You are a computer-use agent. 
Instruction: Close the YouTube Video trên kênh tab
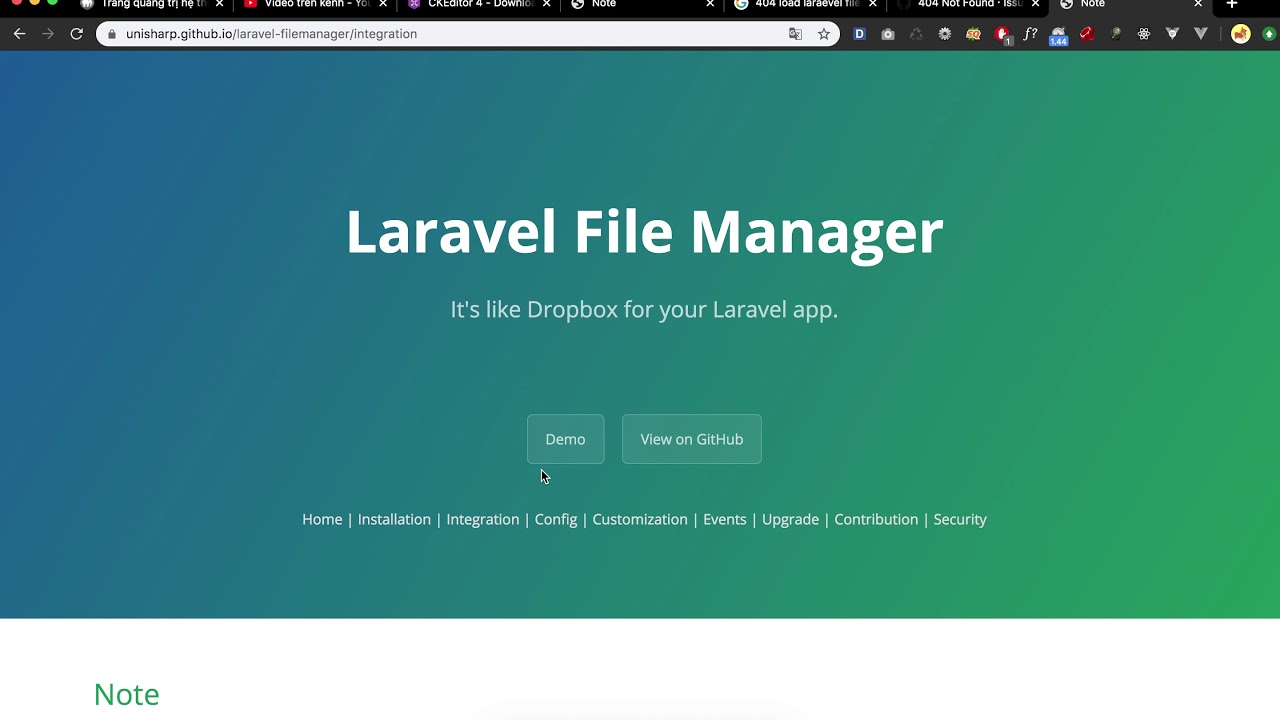383,4
